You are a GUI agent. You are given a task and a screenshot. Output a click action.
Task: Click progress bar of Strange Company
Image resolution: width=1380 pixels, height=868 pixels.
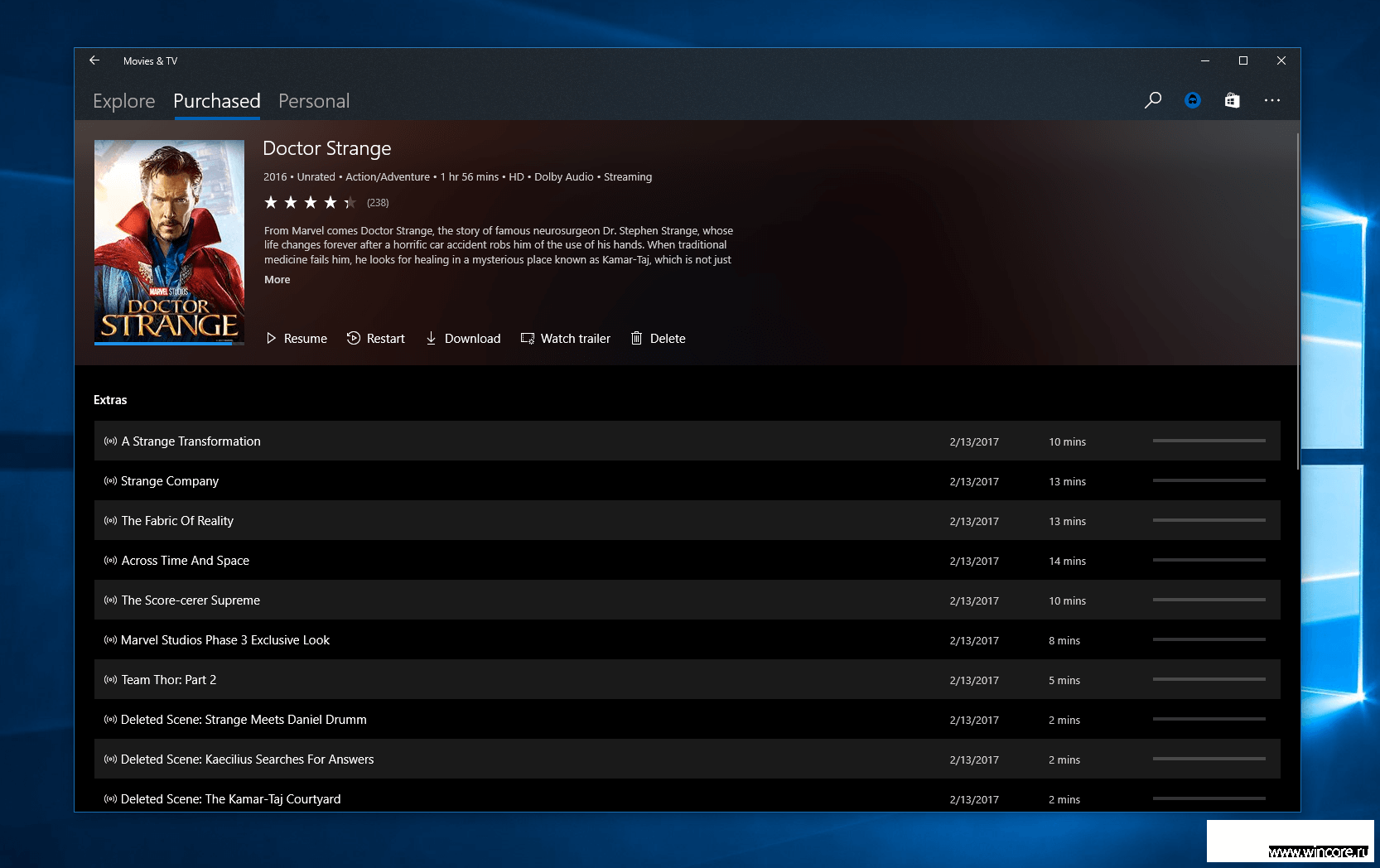point(1209,480)
